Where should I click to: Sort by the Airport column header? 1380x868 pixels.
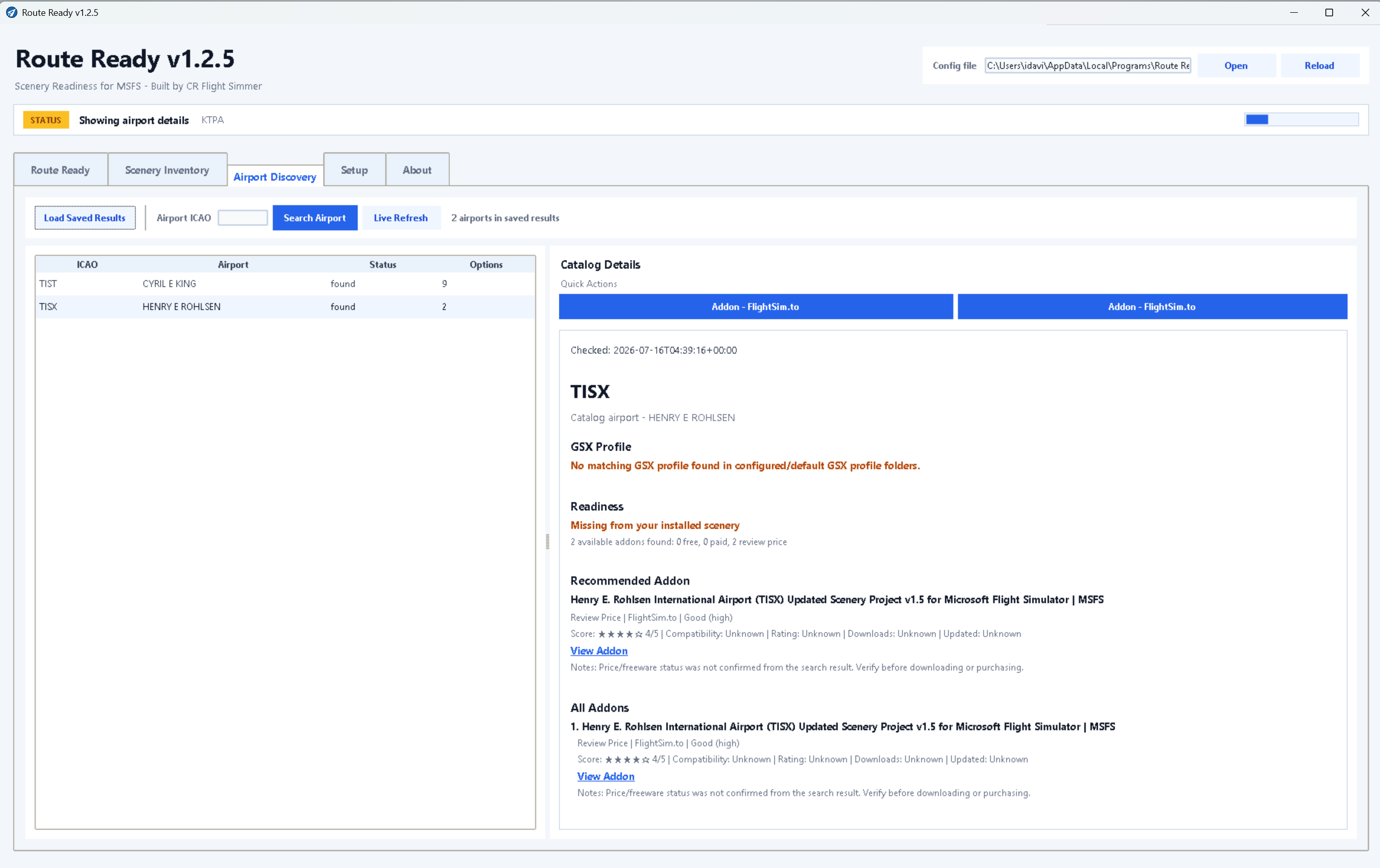pyautogui.click(x=233, y=265)
